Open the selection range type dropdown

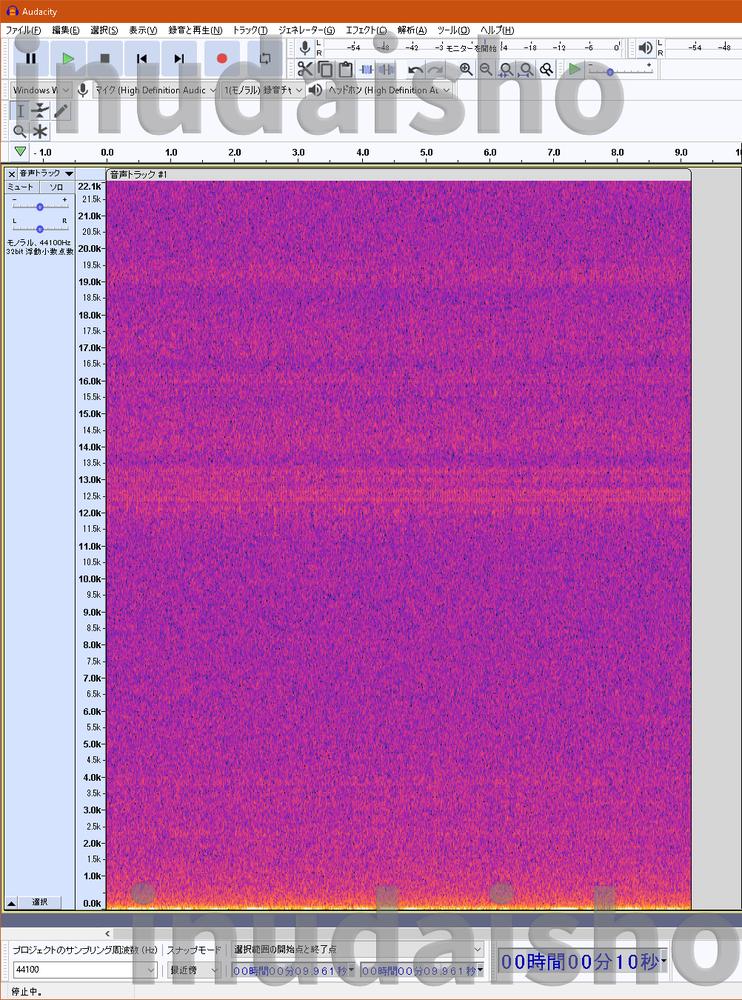358,949
